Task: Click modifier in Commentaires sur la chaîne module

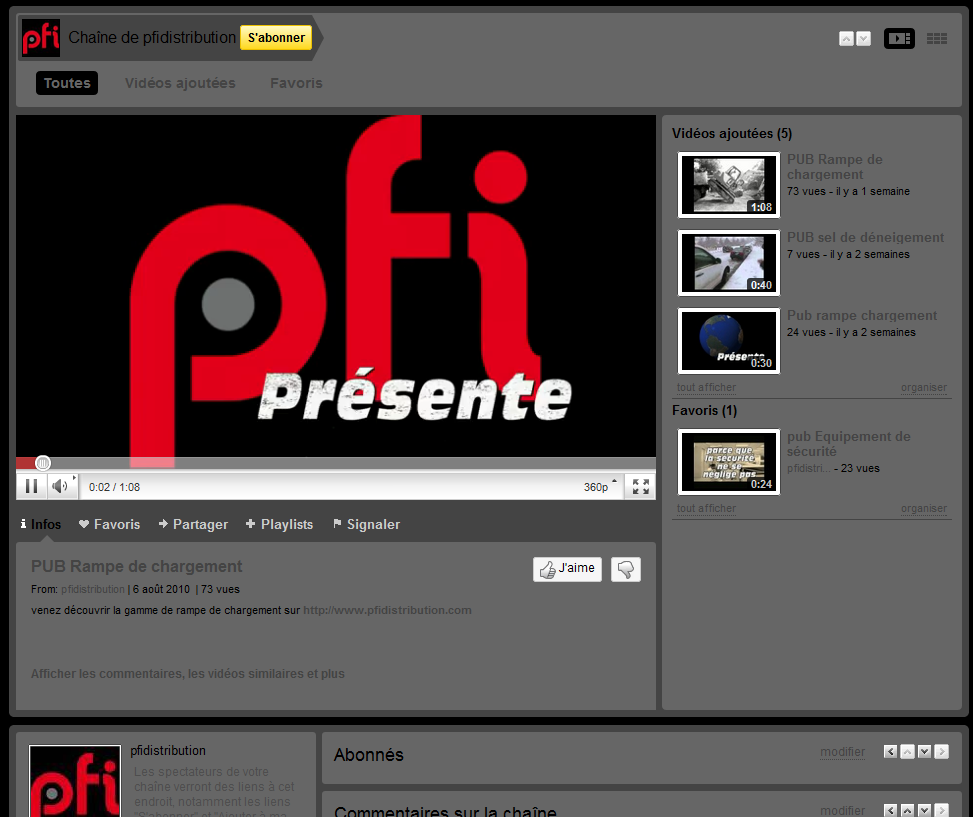Action: click(x=842, y=810)
